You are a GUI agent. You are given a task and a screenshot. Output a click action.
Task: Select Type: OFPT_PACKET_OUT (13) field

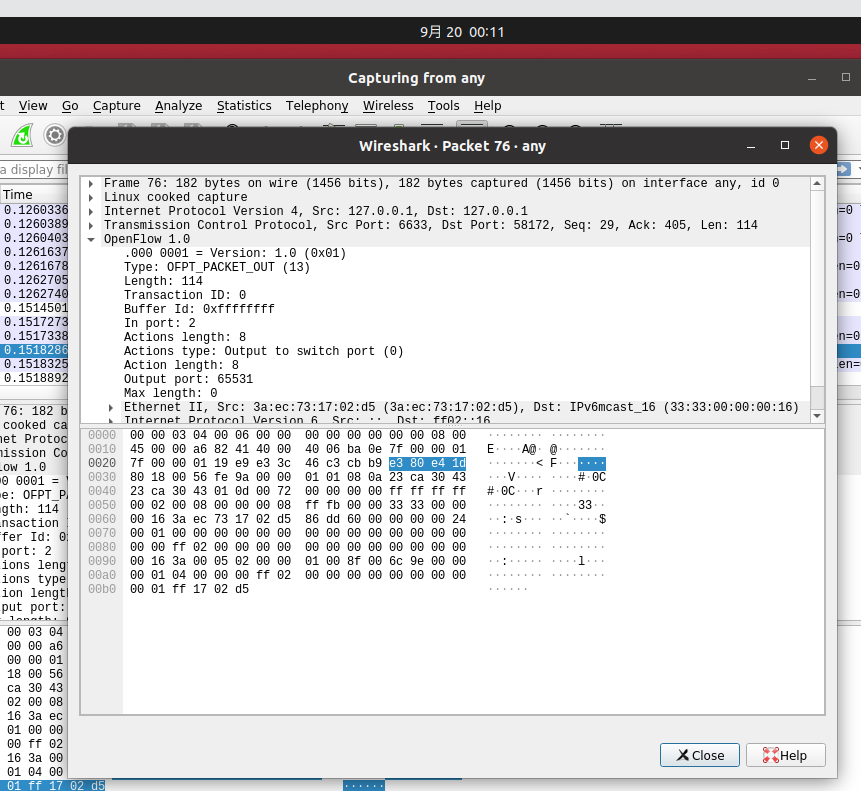click(217, 267)
